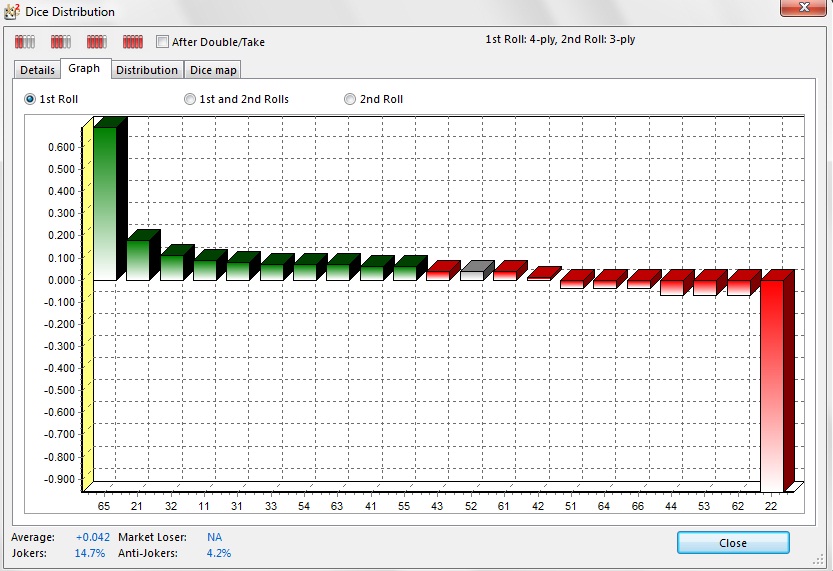This screenshot has width=833, height=571.
Task: Enable the After Double/Take checkbox
Action: pyautogui.click(x=163, y=42)
